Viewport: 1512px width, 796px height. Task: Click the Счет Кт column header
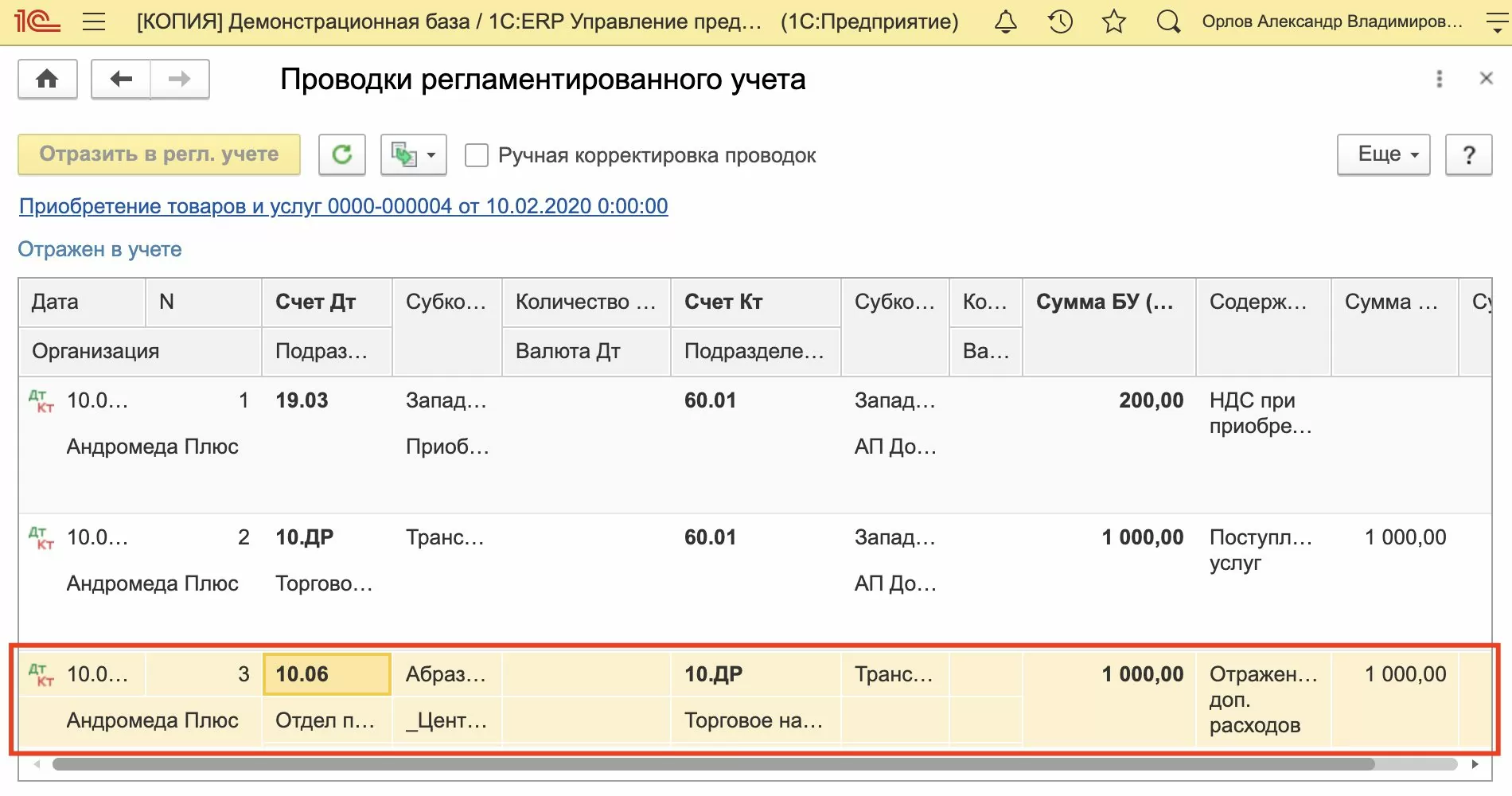[756, 302]
